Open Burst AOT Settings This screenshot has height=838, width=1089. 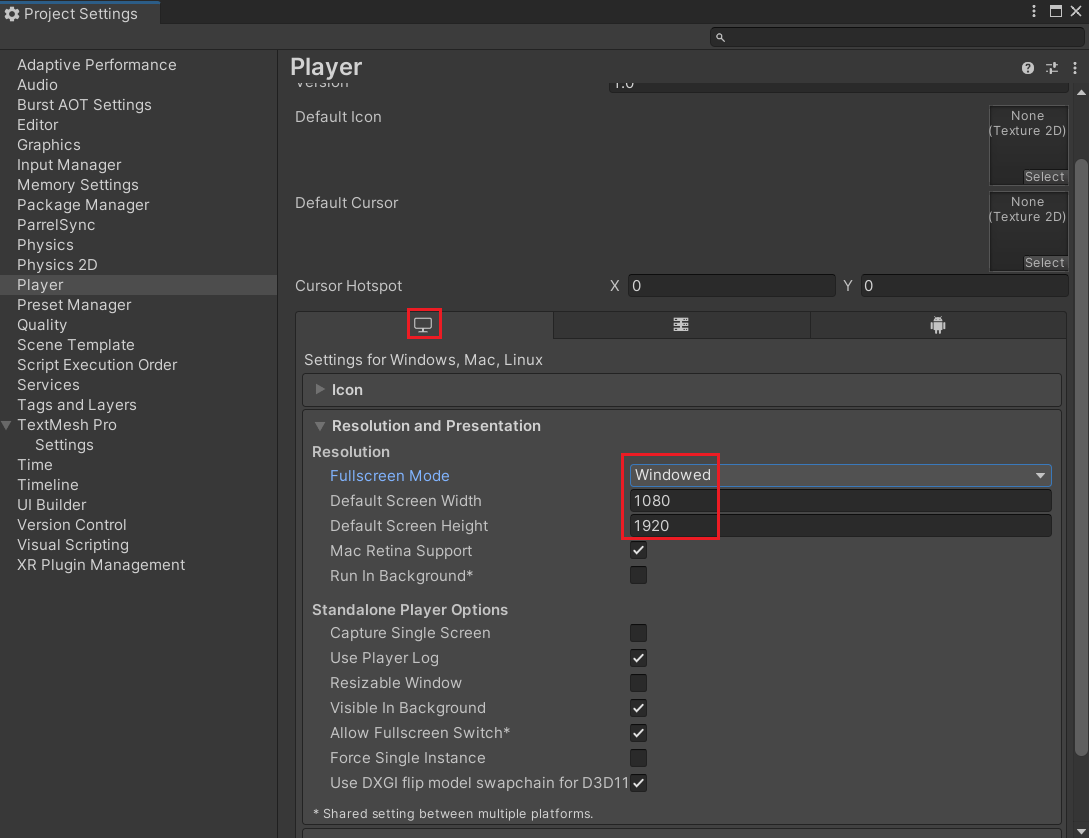tap(84, 105)
